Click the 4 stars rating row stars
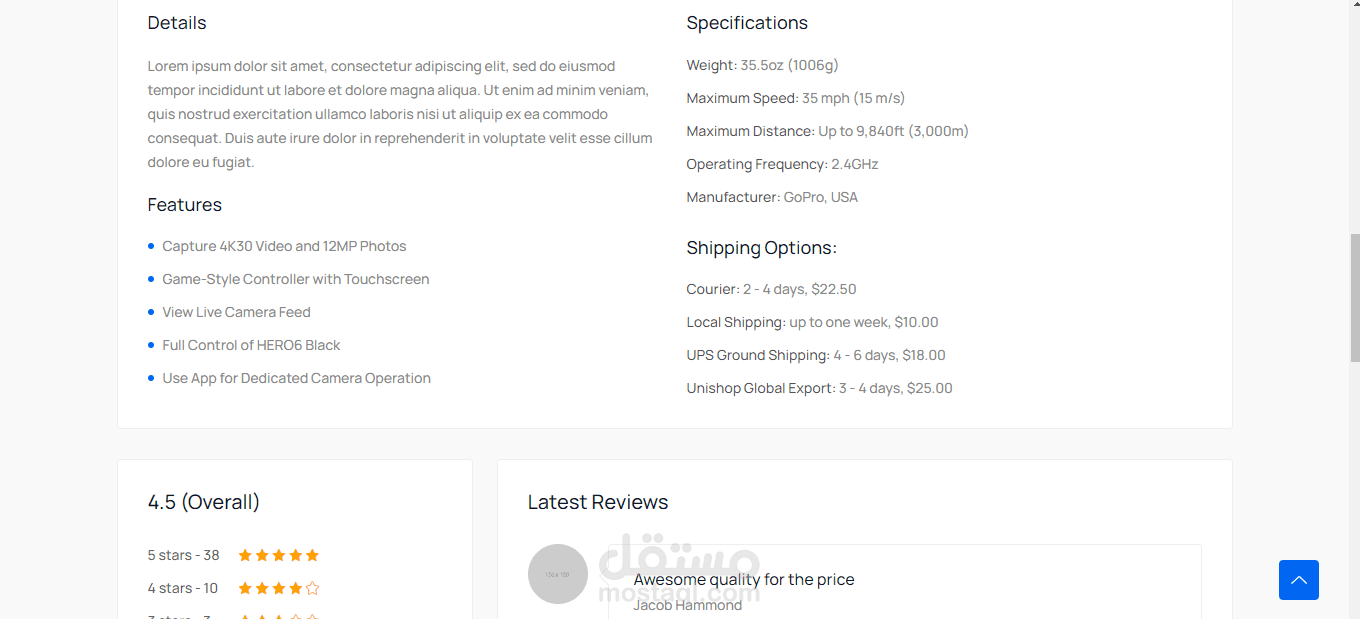The width and height of the screenshot is (1360, 619). pyautogui.click(x=279, y=588)
